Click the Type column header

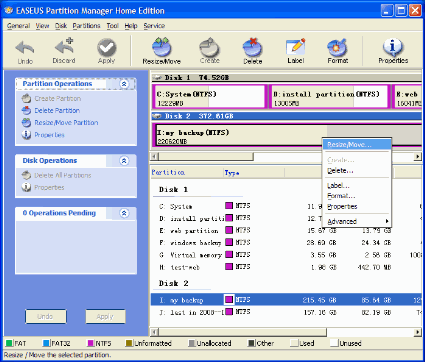[253, 172]
